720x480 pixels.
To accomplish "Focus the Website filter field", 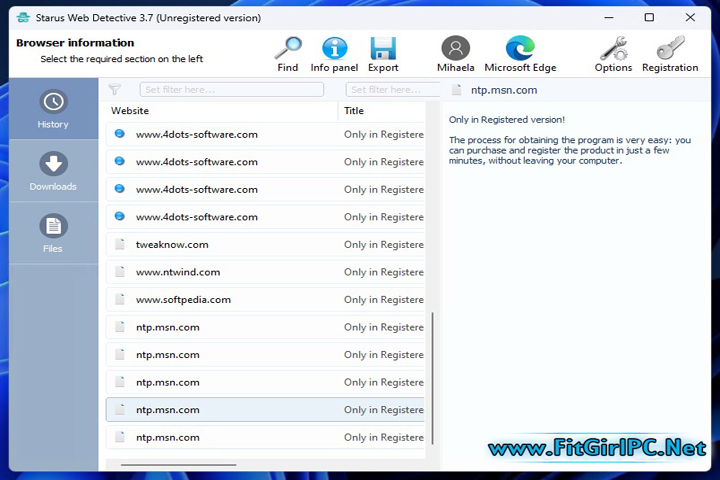I will tap(231, 90).
